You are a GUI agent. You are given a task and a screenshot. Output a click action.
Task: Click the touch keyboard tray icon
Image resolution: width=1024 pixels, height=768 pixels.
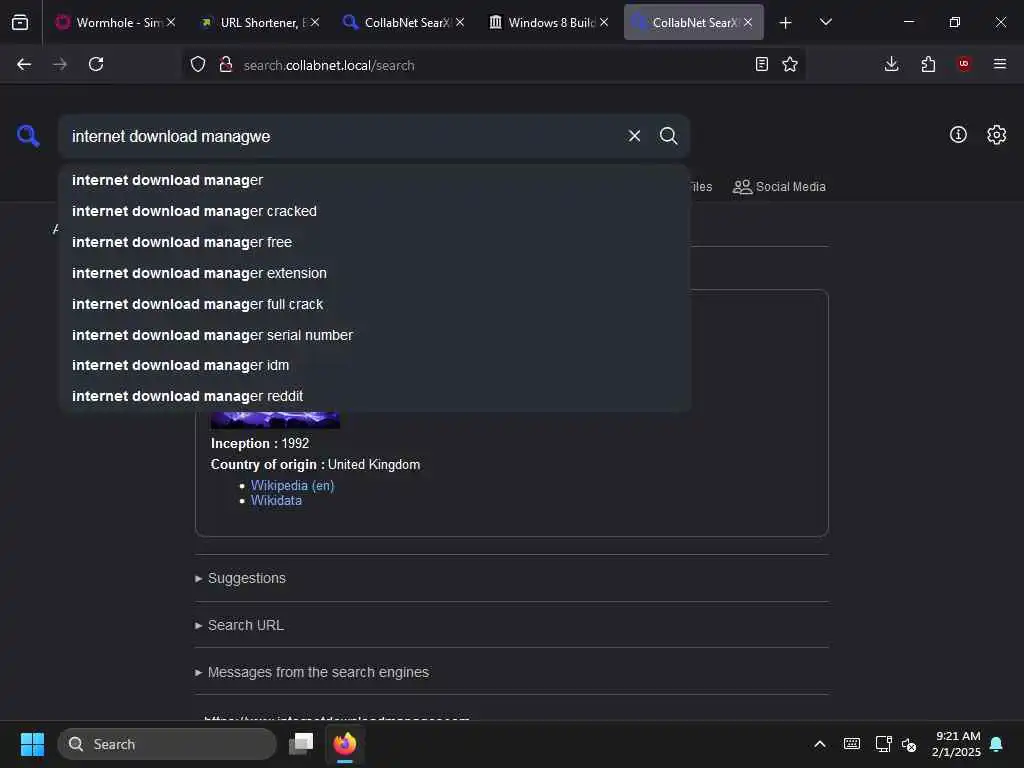pos(852,744)
